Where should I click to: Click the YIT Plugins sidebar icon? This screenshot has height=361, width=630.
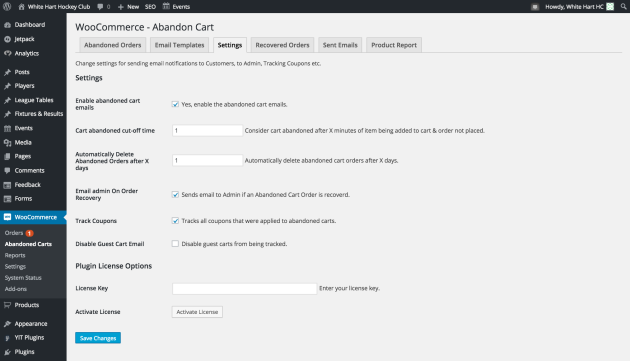[x=7, y=338]
